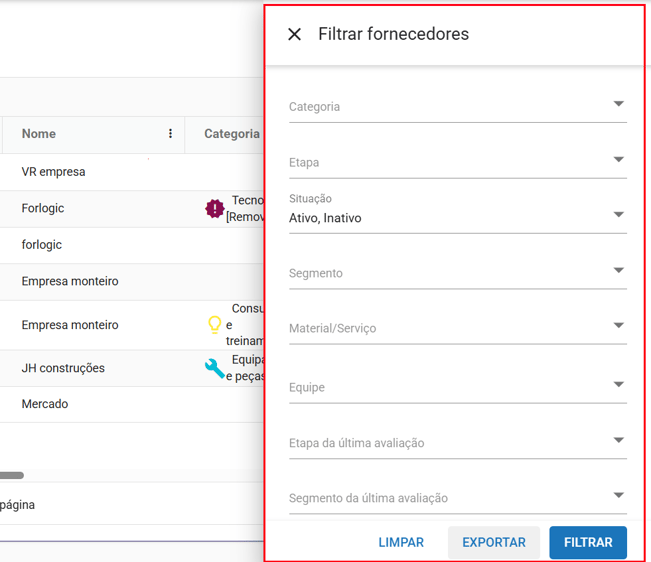
Task: Expand the Equipe dropdown
Action: (457, 387)
